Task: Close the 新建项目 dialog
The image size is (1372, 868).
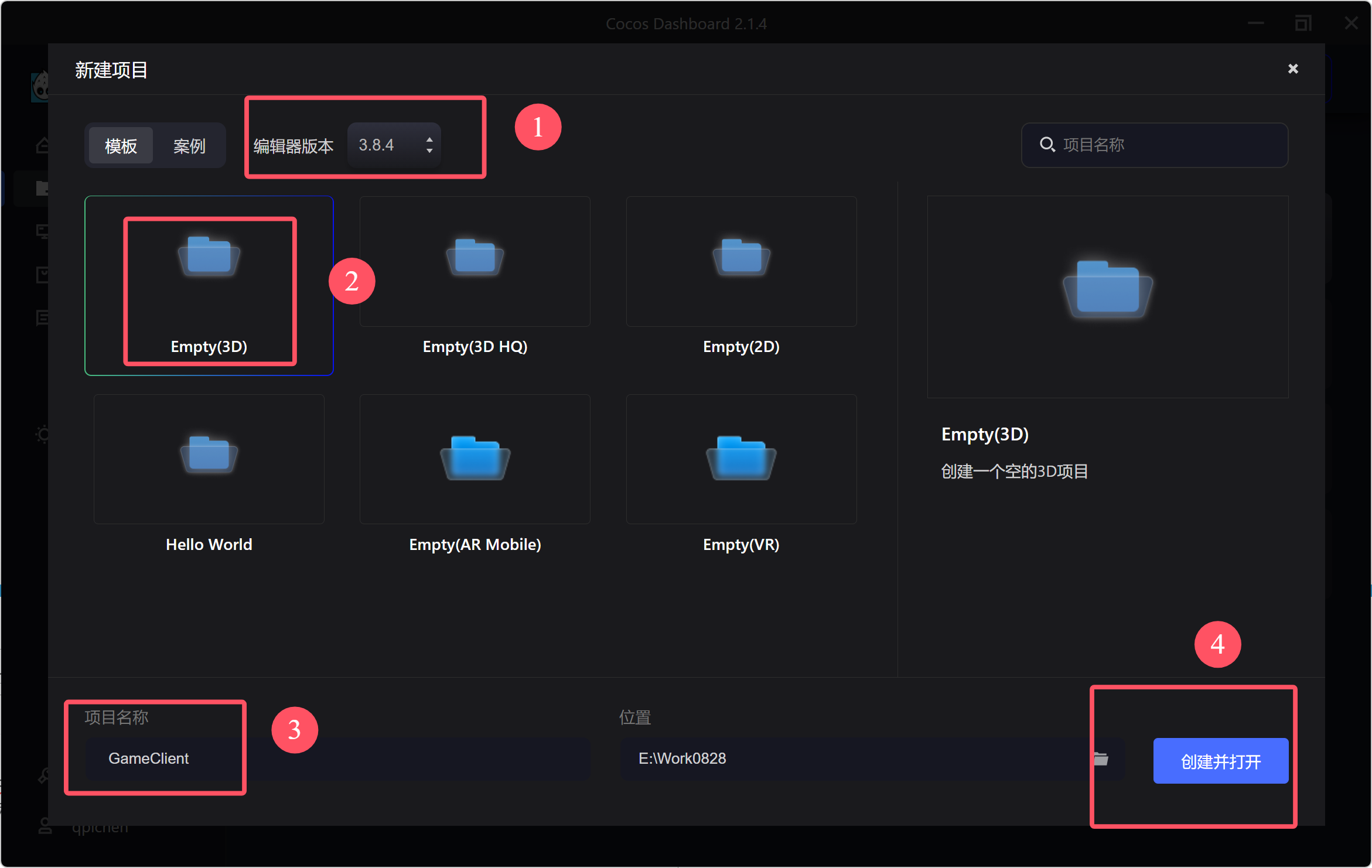Action: tap(1293, 69)
